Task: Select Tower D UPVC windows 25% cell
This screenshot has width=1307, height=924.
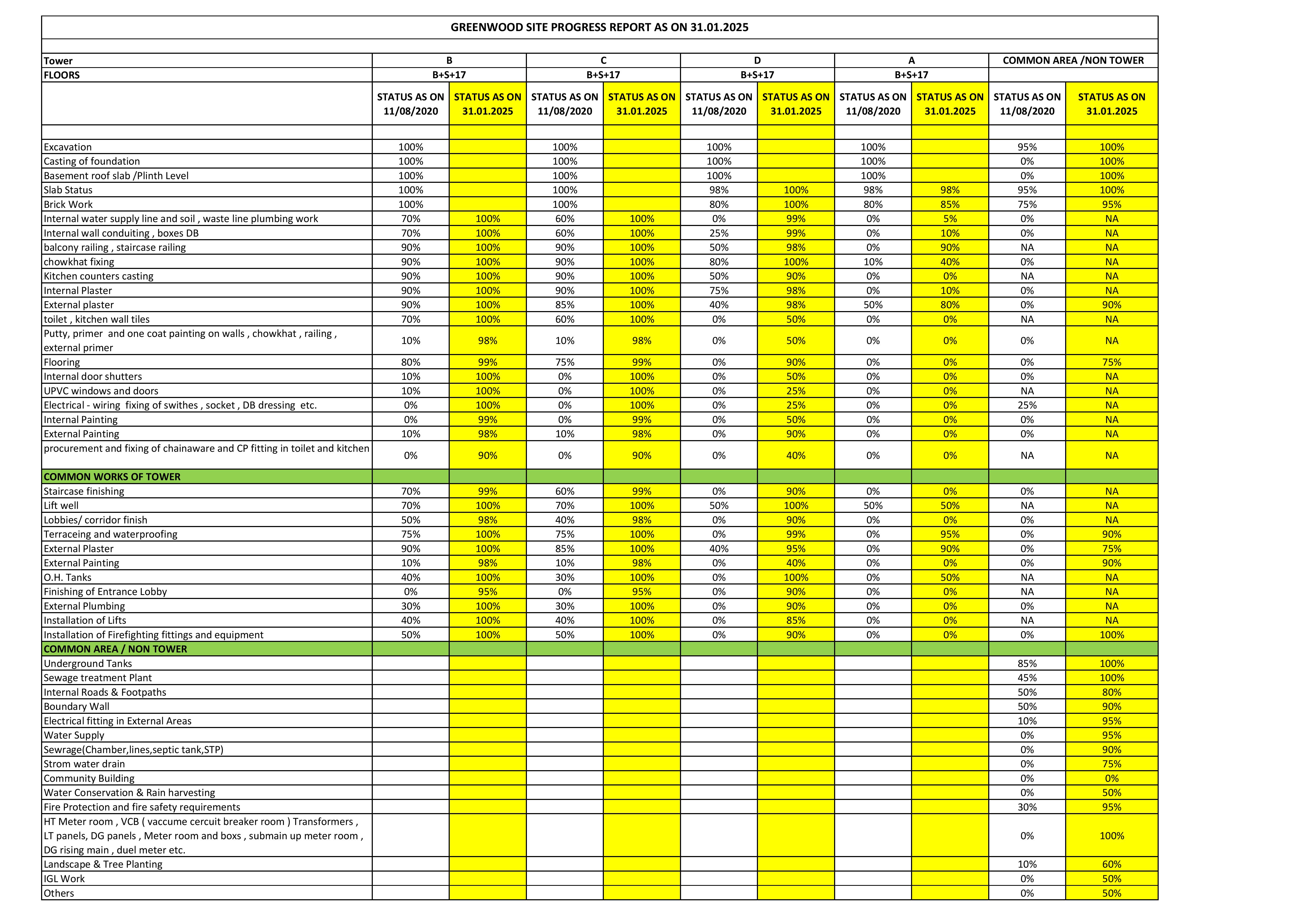Action: pos(796,391)
